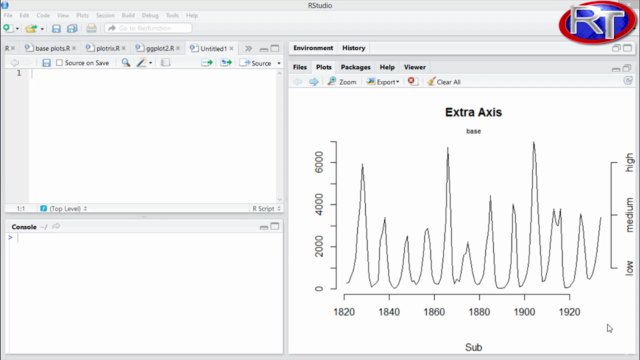Click the Zoom plot button
The height and width of the screenshot is (360, 640).
point(342,82)
